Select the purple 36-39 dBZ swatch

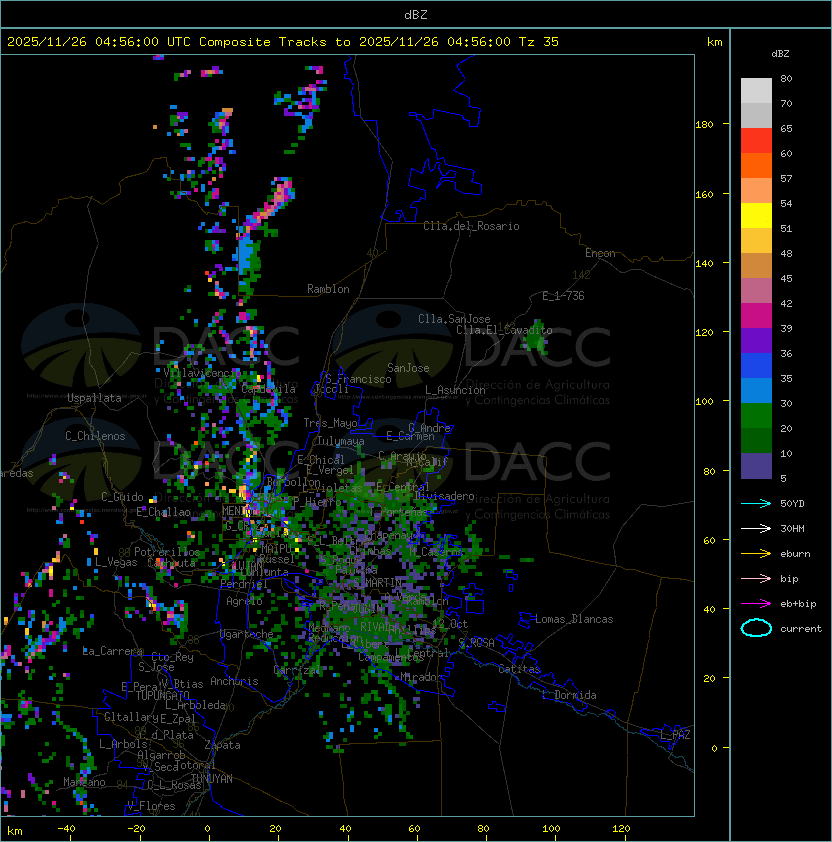(756, 340)
